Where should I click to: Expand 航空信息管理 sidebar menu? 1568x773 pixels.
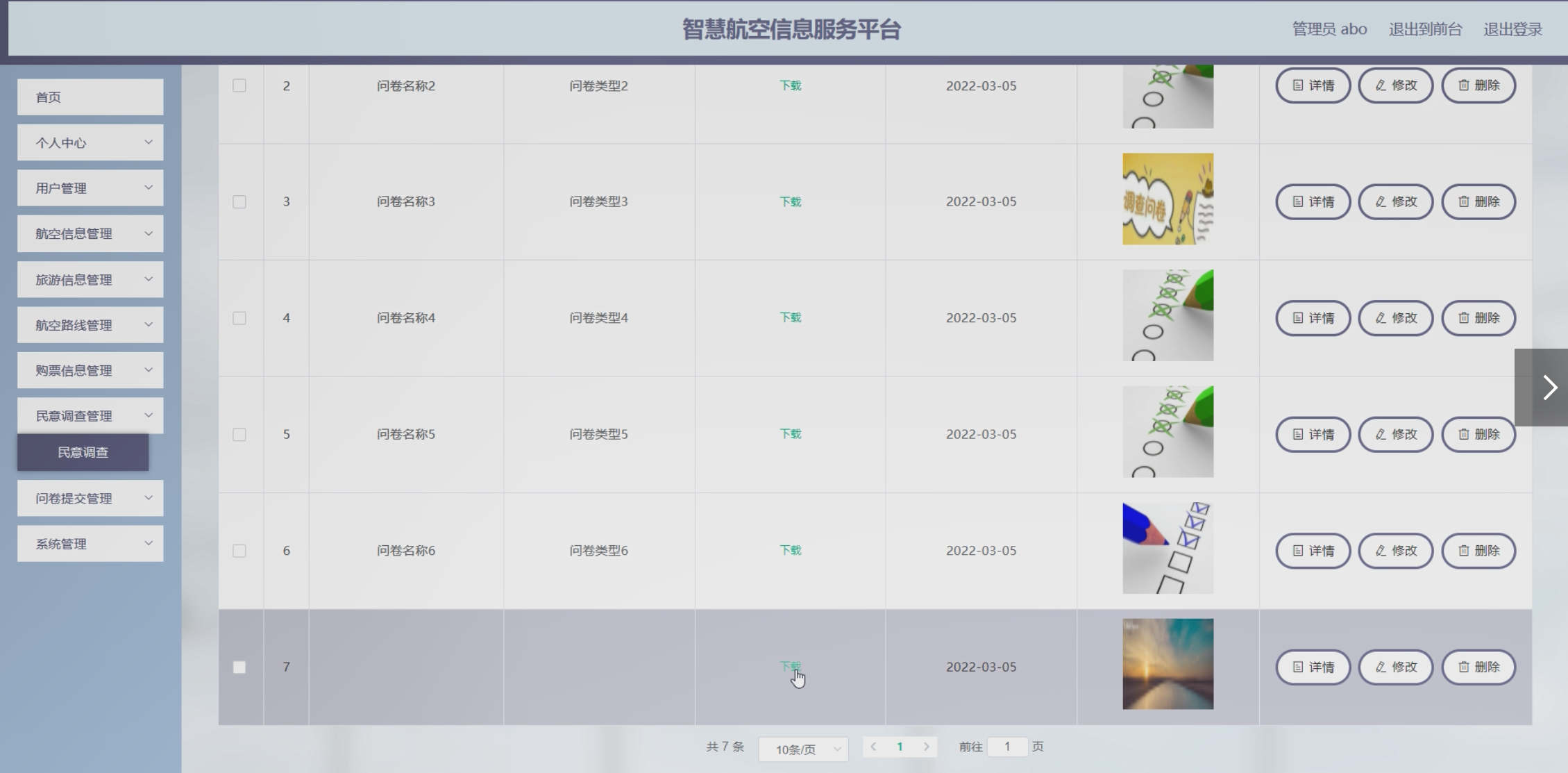tap(90, 234)
